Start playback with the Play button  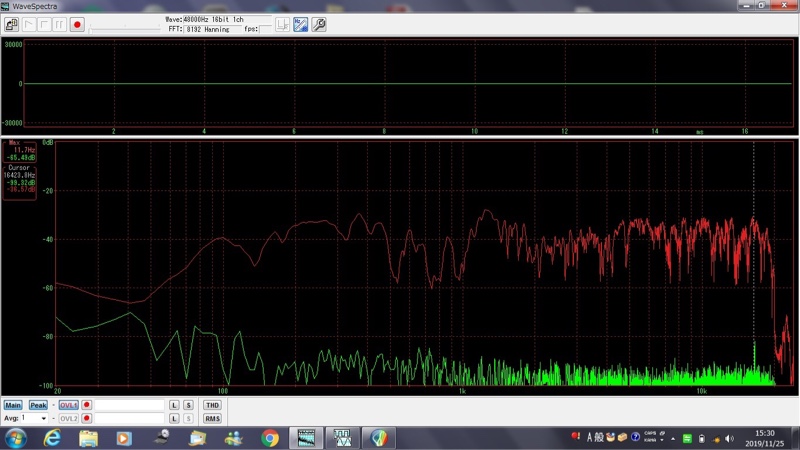point(29,24)
